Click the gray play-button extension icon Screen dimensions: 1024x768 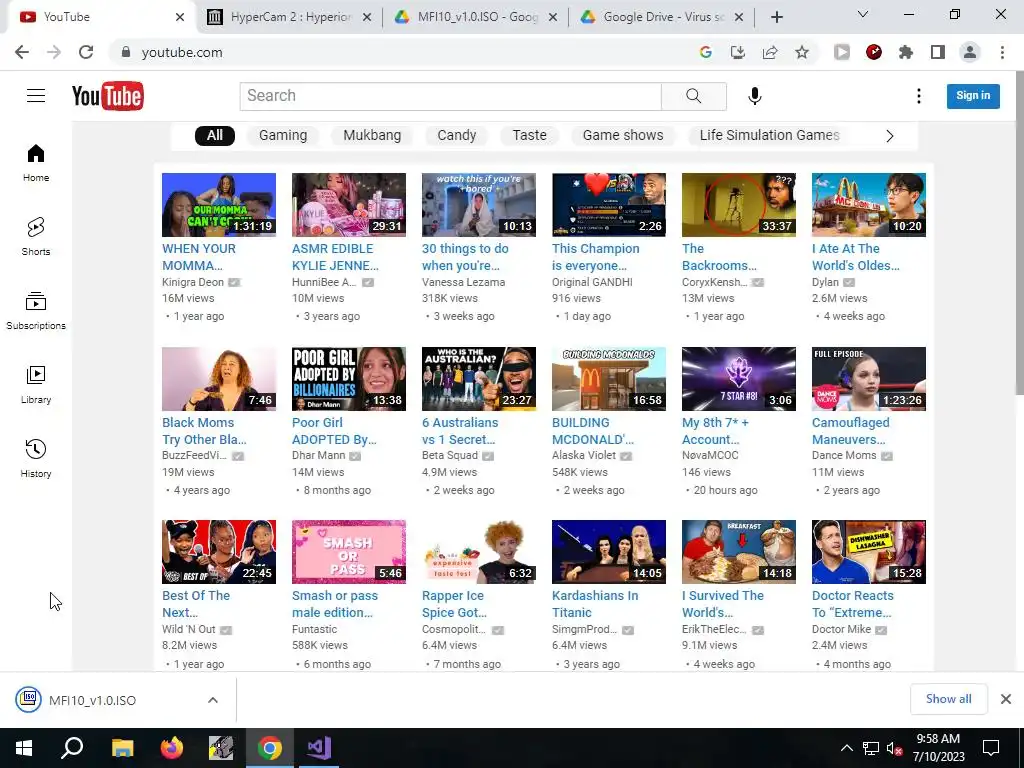tap(842, 52)
